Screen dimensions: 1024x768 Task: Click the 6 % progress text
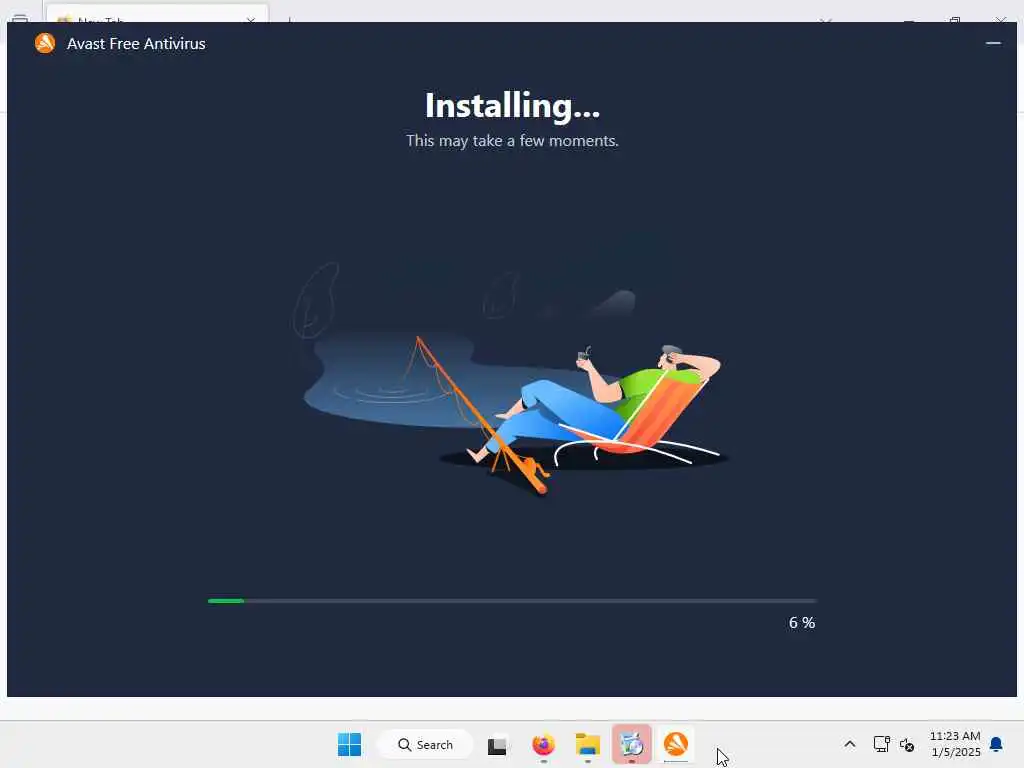[x=801, y=623]
